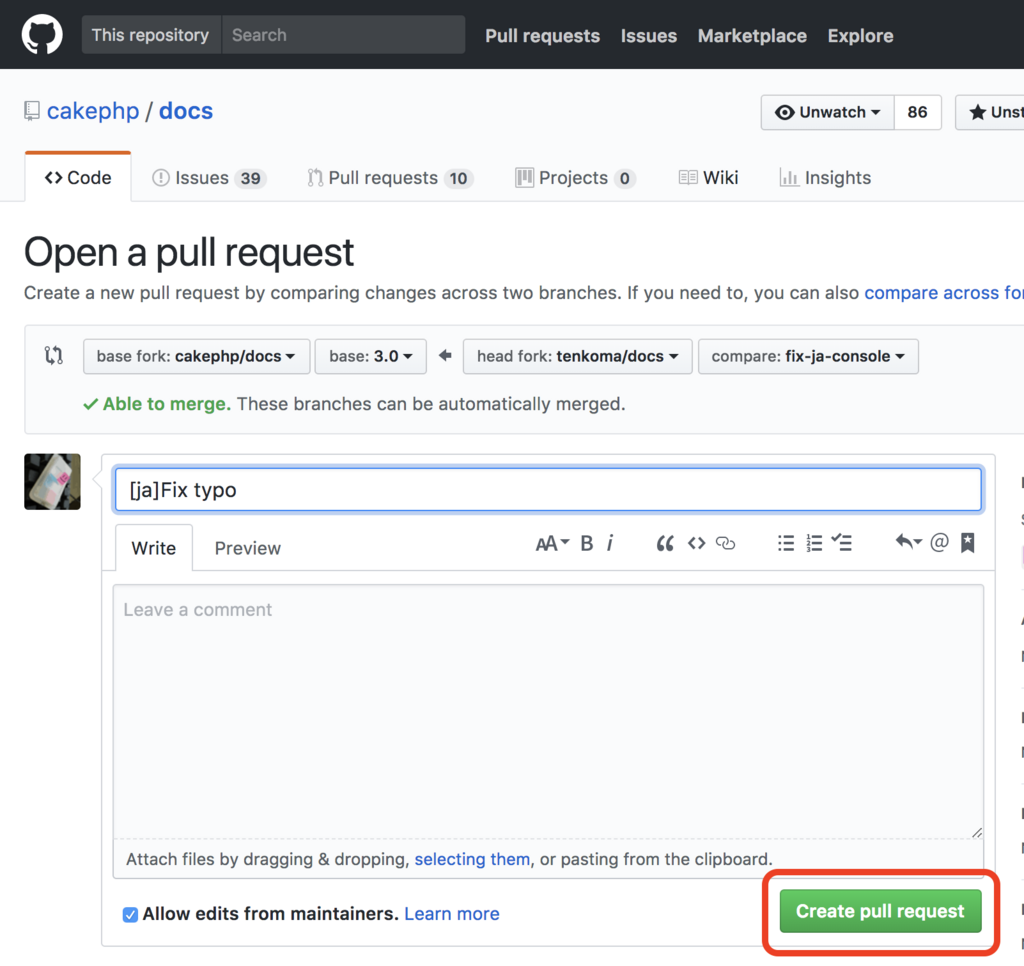Open the cakephp owner link
This screenshot has width=1024, height=966.
click(93, 111)
